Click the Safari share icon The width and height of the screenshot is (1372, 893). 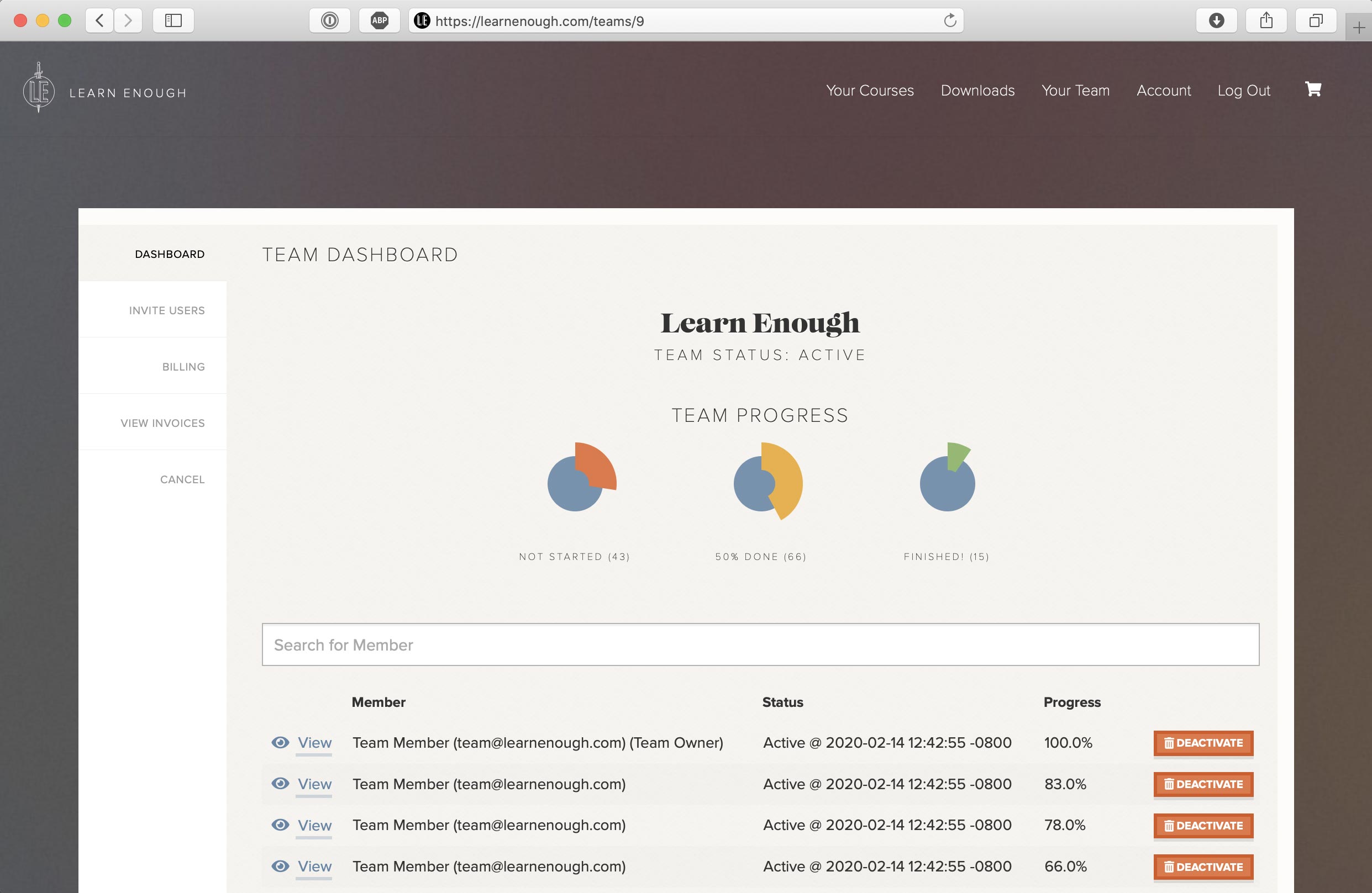click(1266, 21)
